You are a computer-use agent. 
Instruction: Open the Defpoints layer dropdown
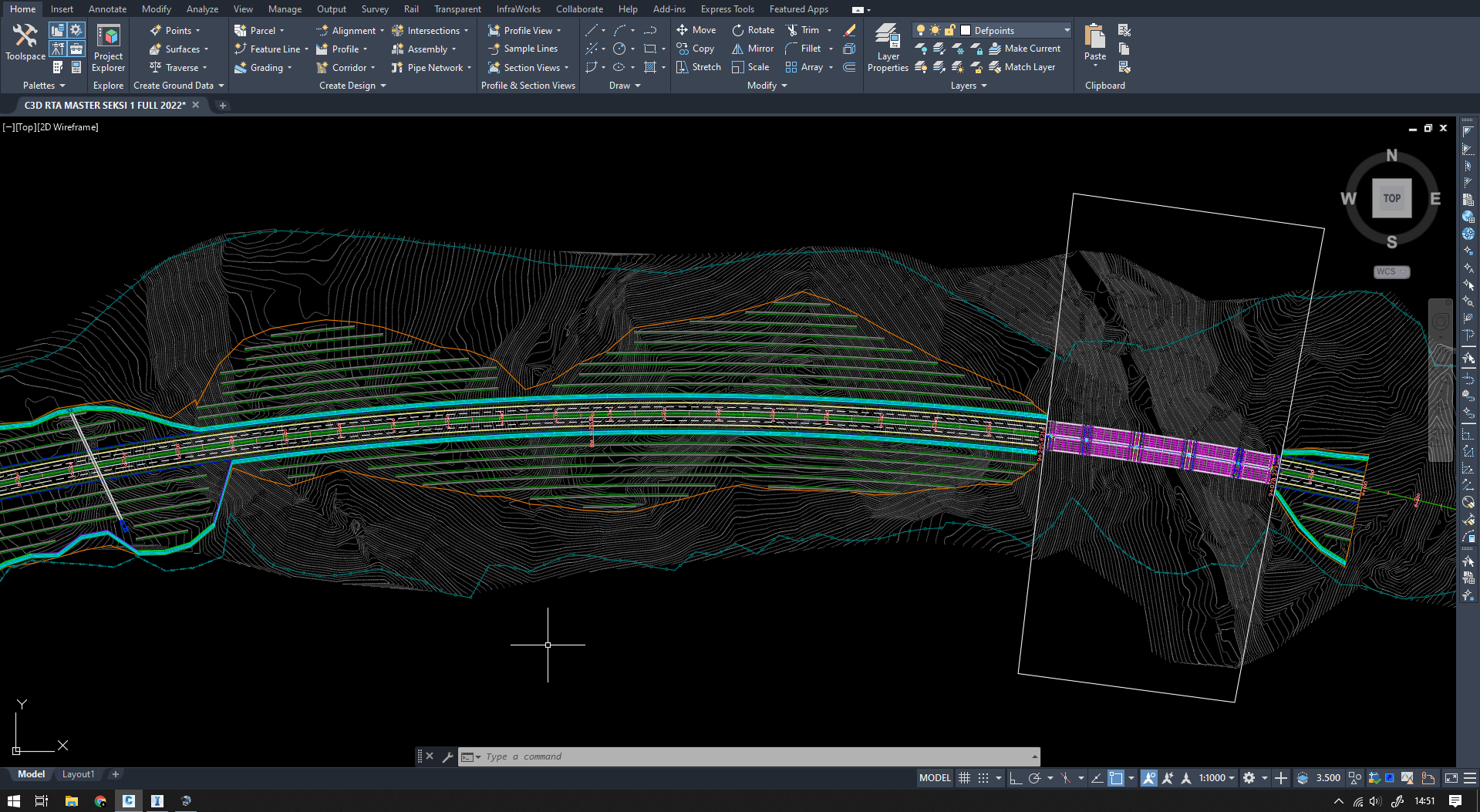[x=1067, y=29]
